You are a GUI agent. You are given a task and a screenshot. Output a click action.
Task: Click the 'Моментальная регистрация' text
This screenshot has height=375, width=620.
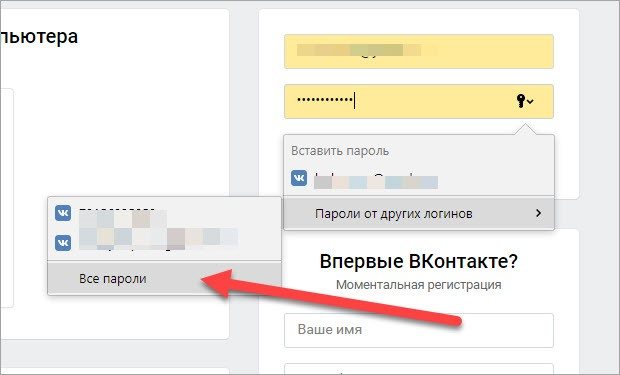(x=419, y=285)
